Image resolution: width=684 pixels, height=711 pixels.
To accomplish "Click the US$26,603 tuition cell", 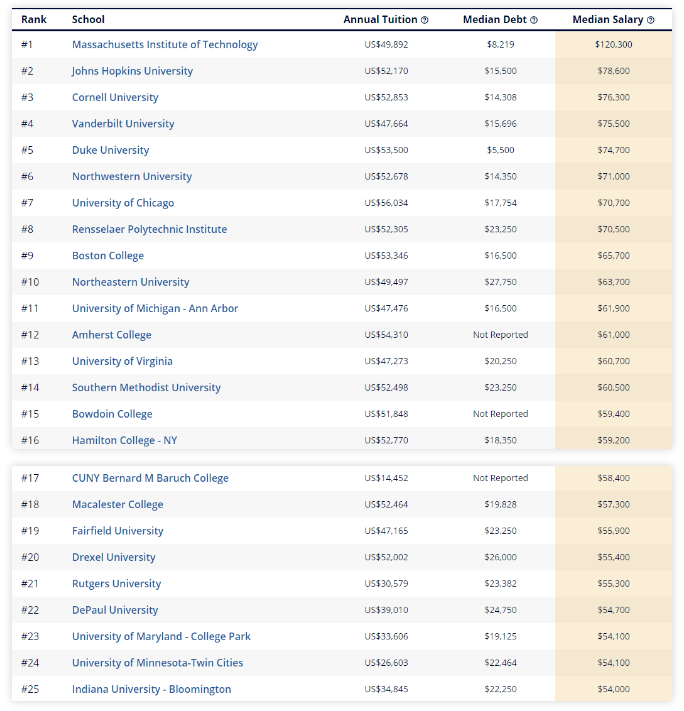I will click(x=386, y=662).
